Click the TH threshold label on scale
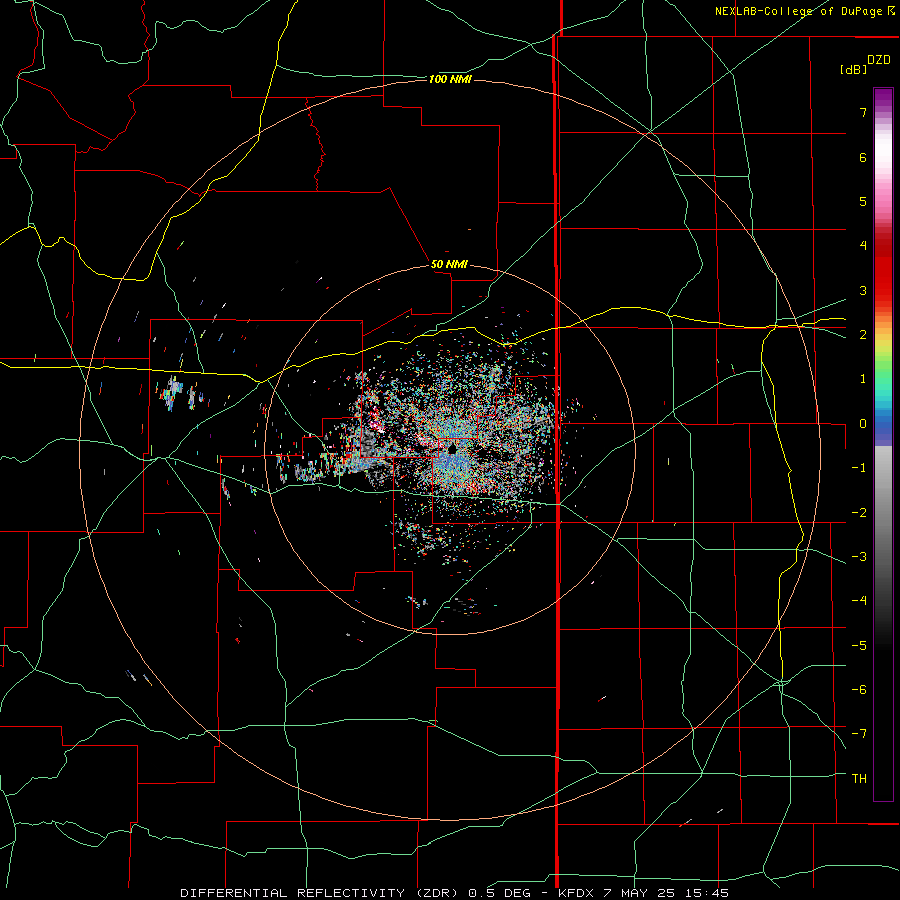 [859, 779]
